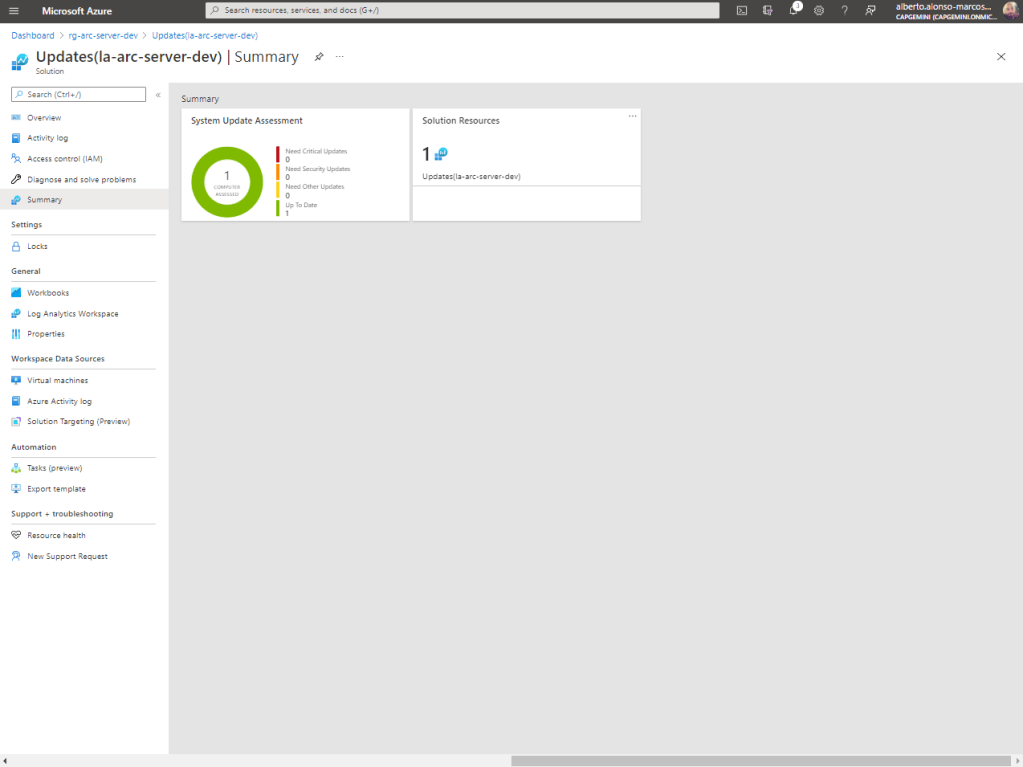The image size is (1023, 767).
Task: Pin the Updates summary blade
Action: 319,57
